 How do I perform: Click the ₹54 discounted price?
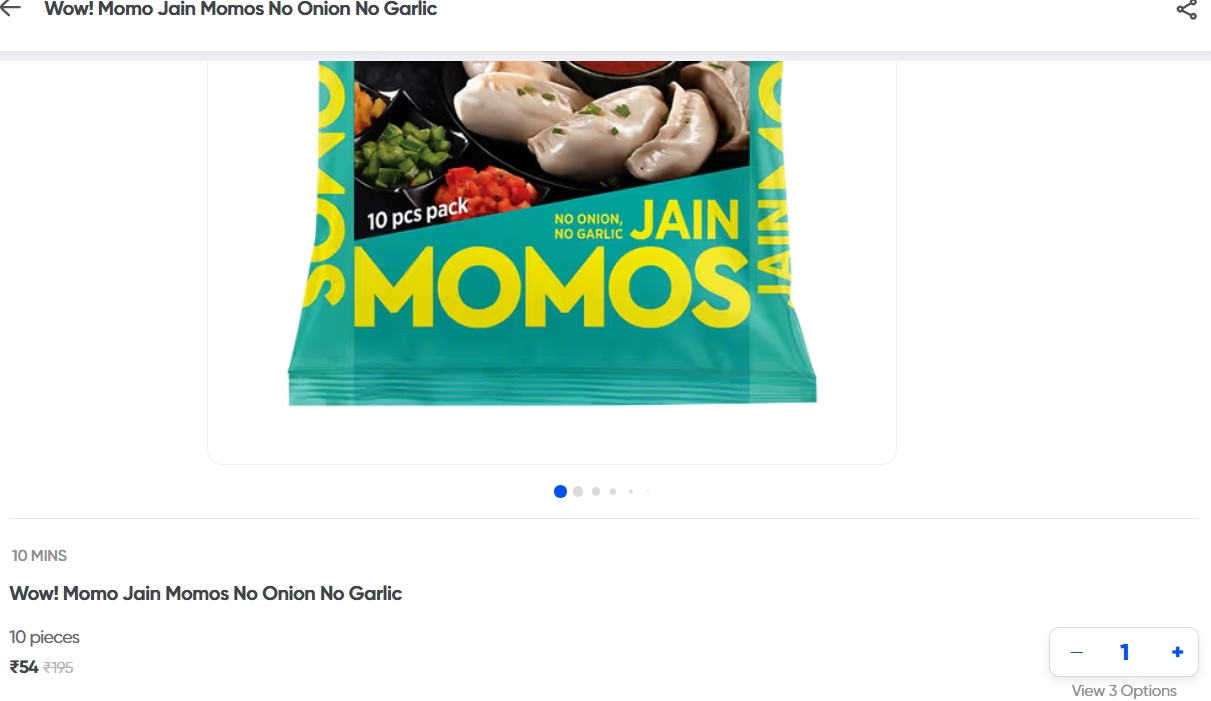coord(24,667)
